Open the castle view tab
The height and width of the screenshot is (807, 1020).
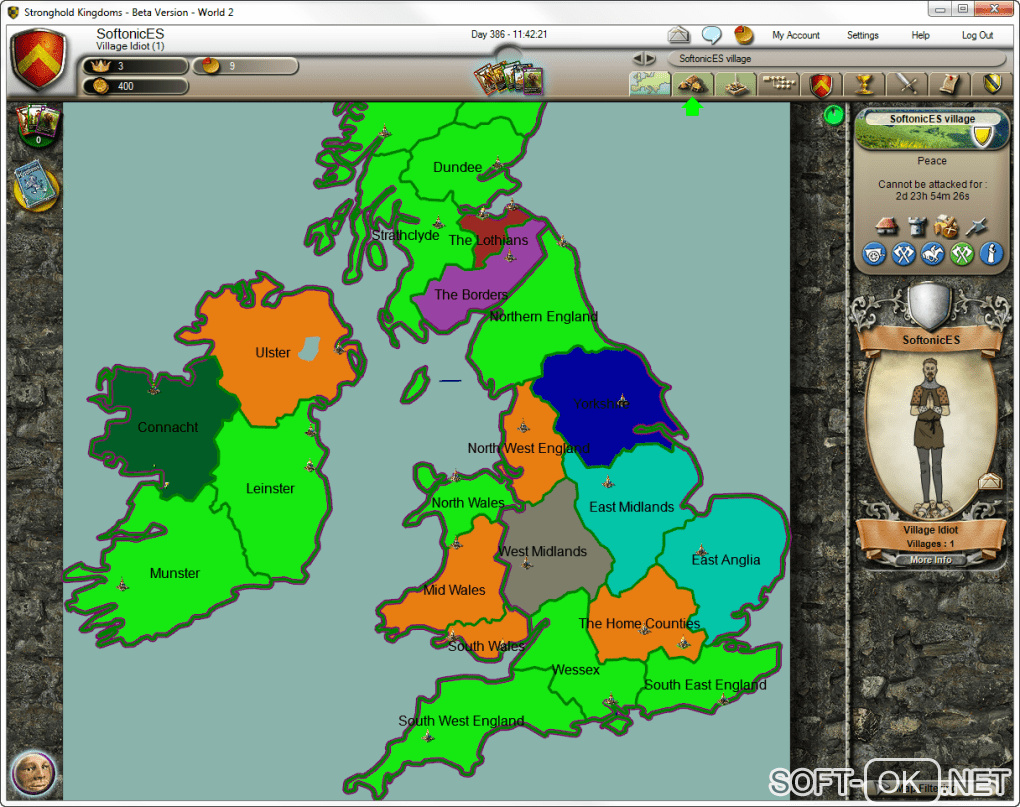(x=735, y=84)
